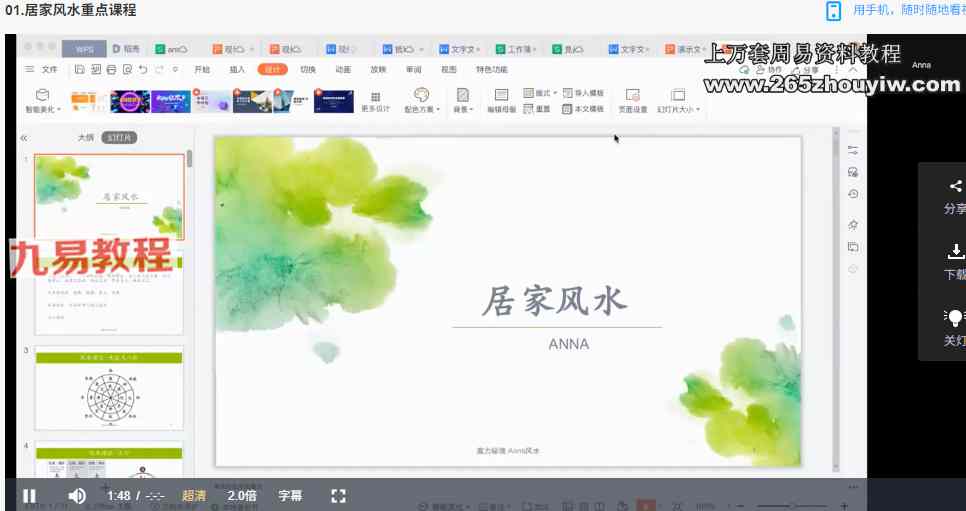
Task: Toggle the 关灯 lights-off mode
Action: pyautogui.click(x=955, y=317)
